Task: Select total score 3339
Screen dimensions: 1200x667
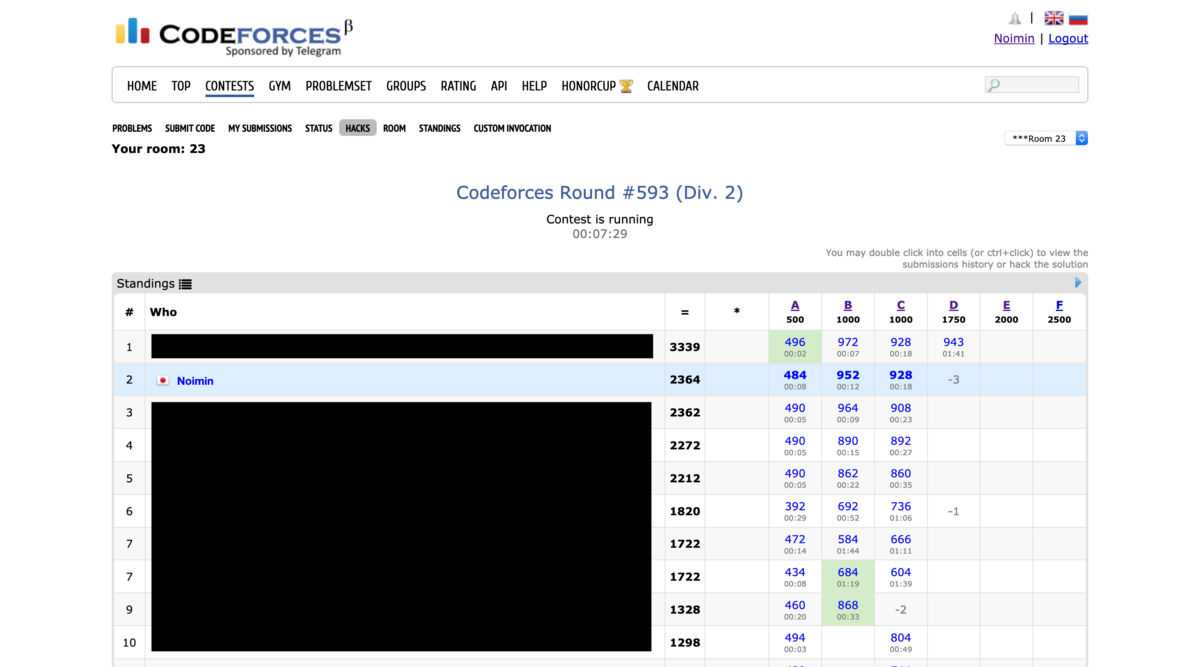Action: pyautogui.click(x=685, y=347)
